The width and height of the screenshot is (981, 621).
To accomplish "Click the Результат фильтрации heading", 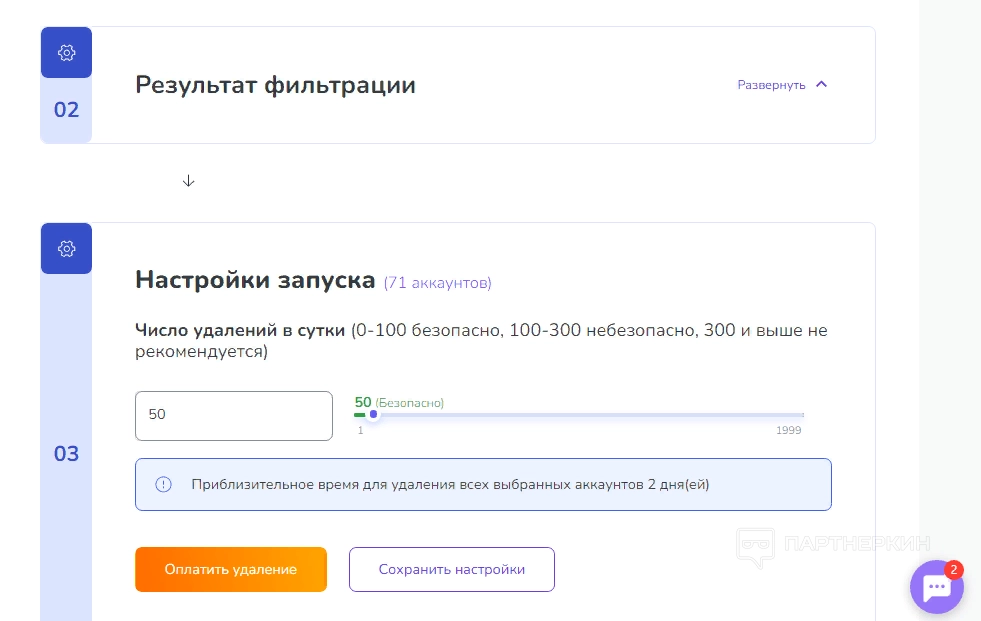I will (x=275, y=85).
